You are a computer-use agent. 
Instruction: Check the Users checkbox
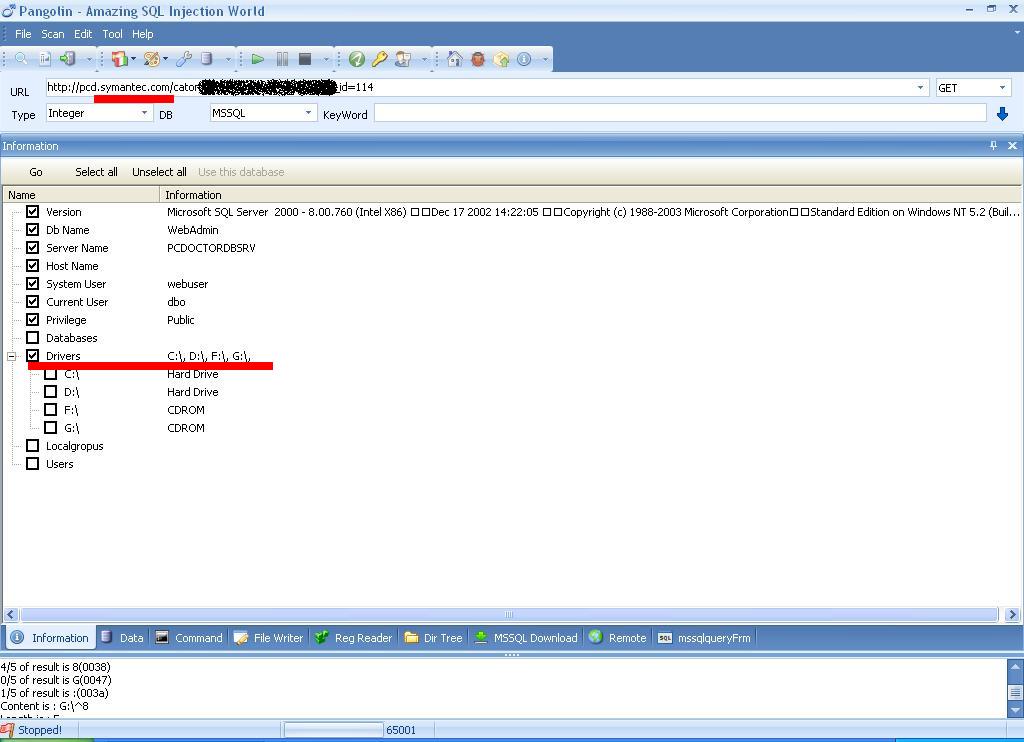(32, 463)
